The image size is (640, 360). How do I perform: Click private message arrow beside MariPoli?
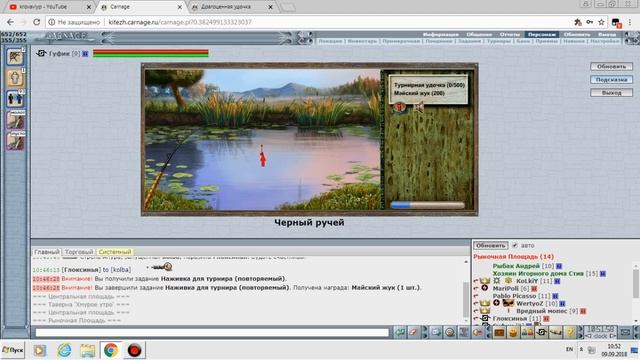pyautogui.click(x=476, y=288)
